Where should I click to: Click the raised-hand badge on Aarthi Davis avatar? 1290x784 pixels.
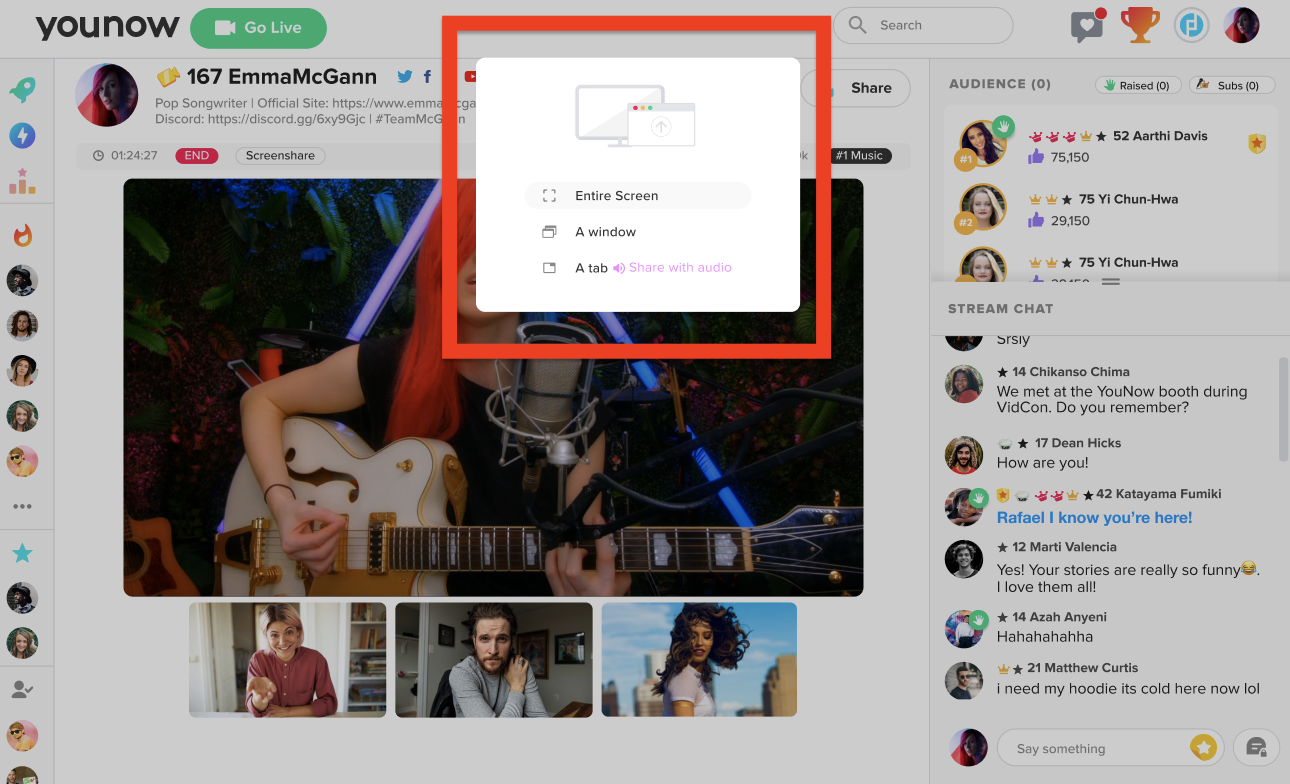1005,127
